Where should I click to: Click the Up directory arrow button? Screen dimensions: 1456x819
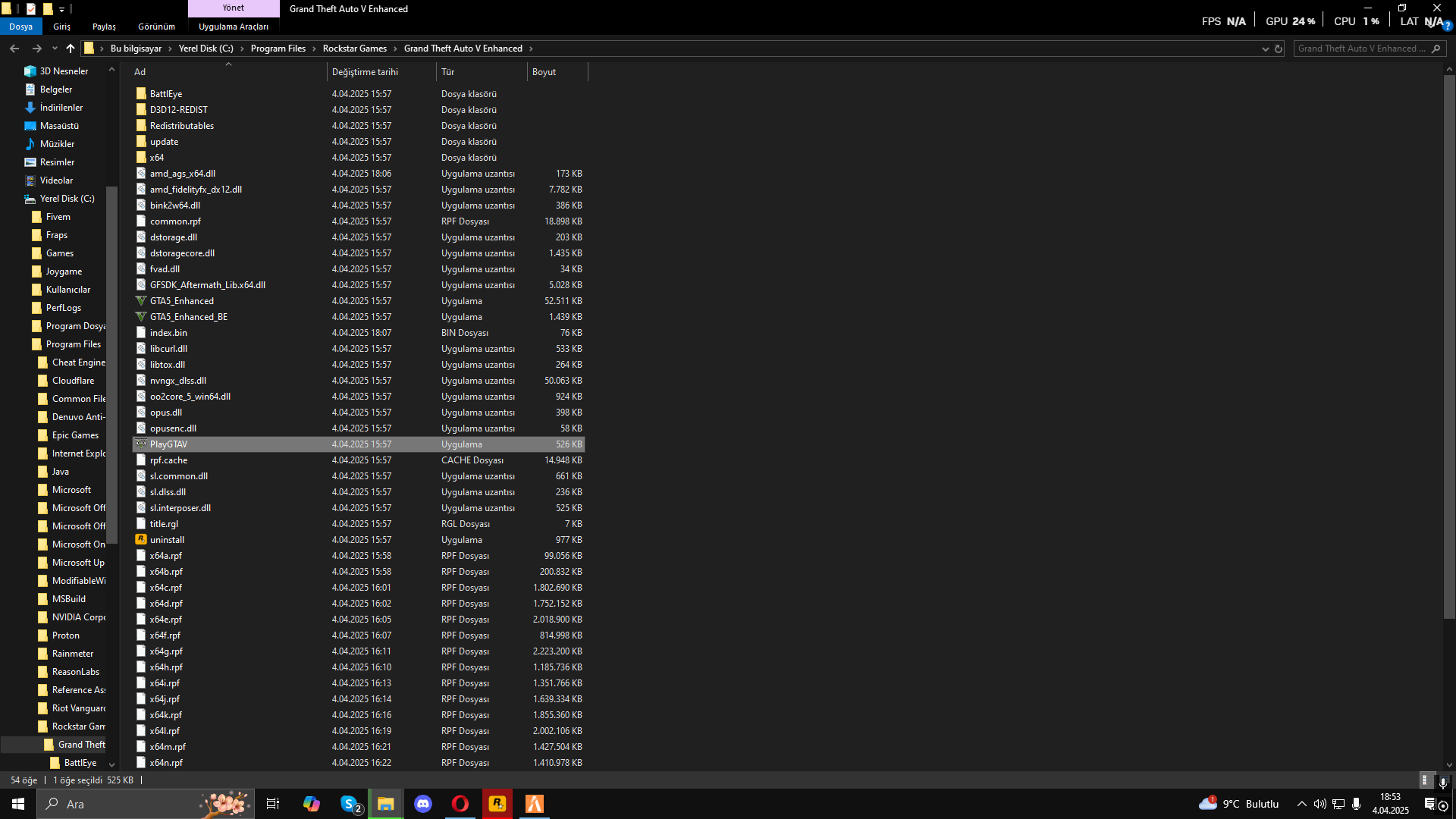pyautogui.click(x=71, y=49)
